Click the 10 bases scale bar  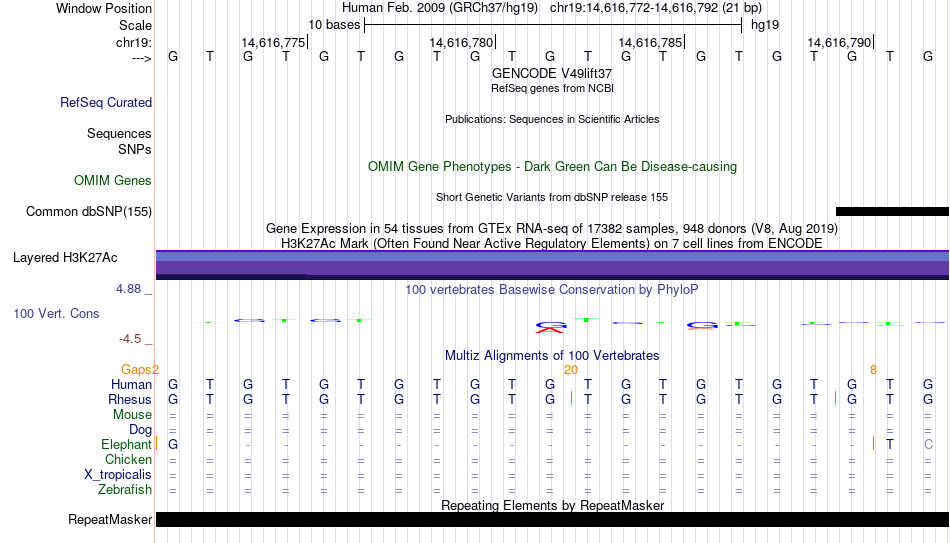[x=553, y=25]
